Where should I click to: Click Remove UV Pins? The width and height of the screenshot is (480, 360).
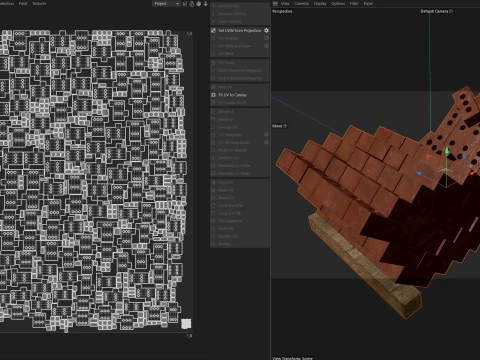pos(240,14)
